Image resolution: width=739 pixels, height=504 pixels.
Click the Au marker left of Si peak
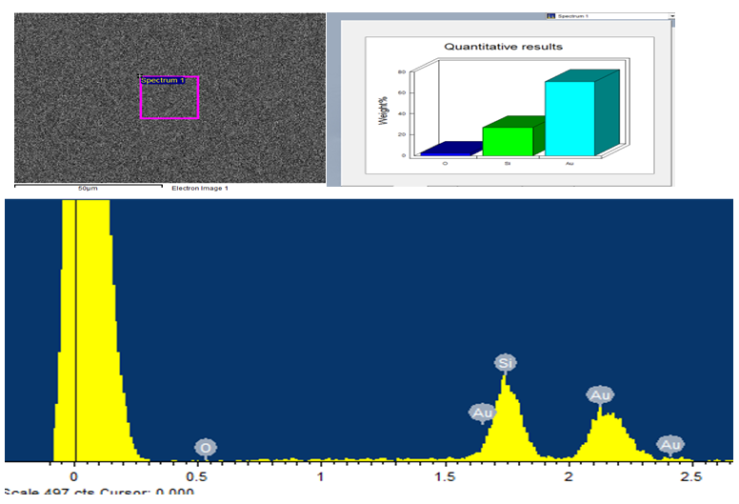[482, 412]
